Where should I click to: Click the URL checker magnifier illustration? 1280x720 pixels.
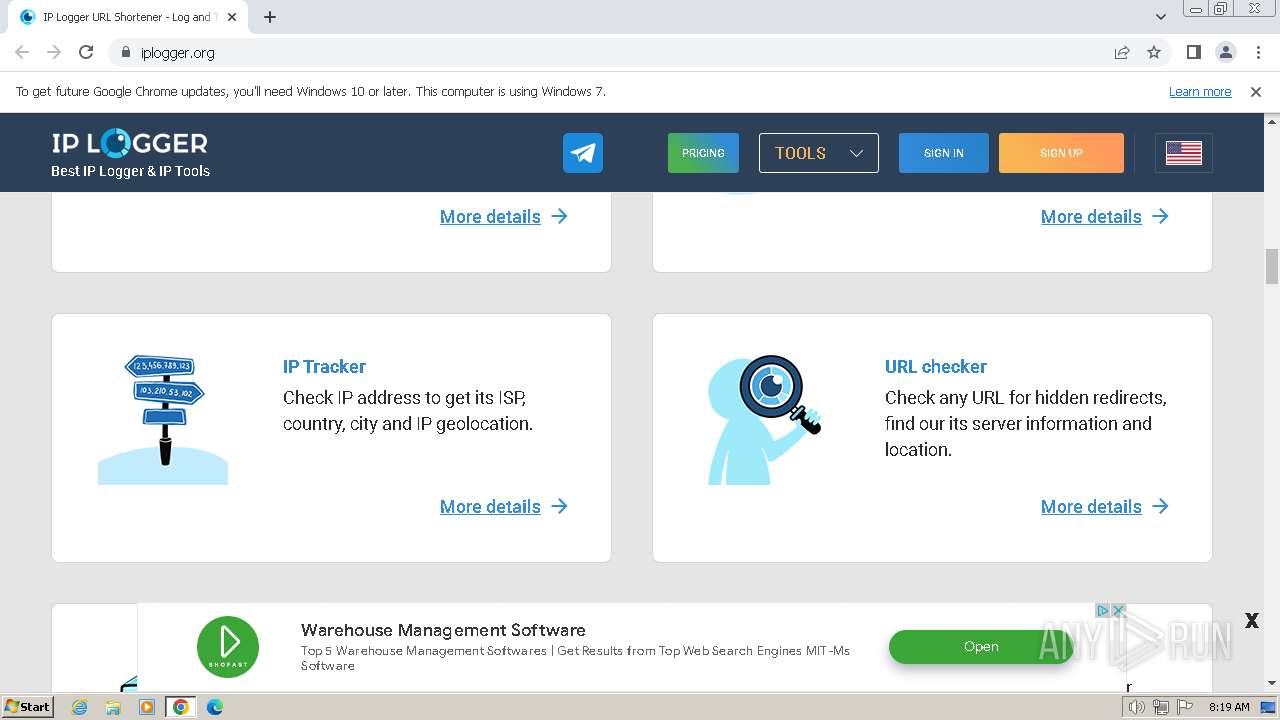click(x=765, y=419)
